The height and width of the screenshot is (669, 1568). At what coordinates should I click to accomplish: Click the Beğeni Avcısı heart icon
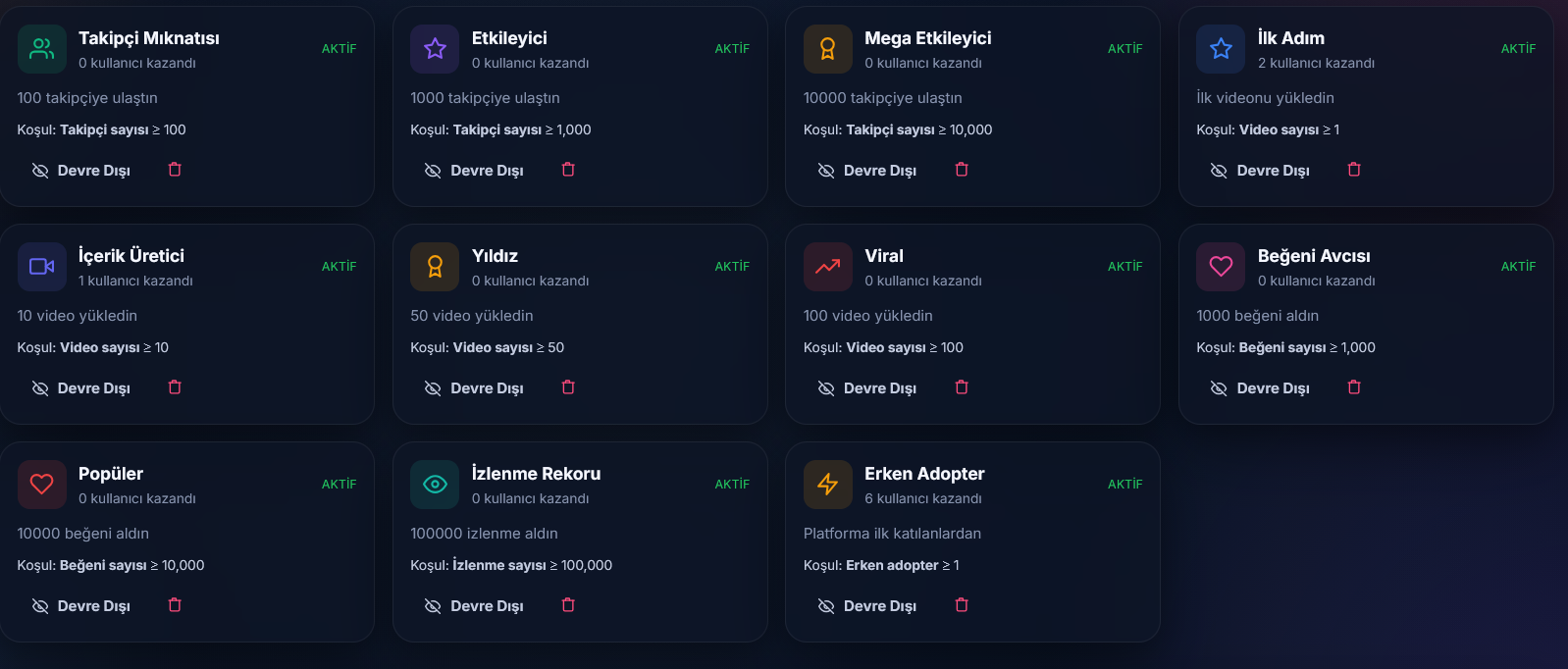point(1221,267)
